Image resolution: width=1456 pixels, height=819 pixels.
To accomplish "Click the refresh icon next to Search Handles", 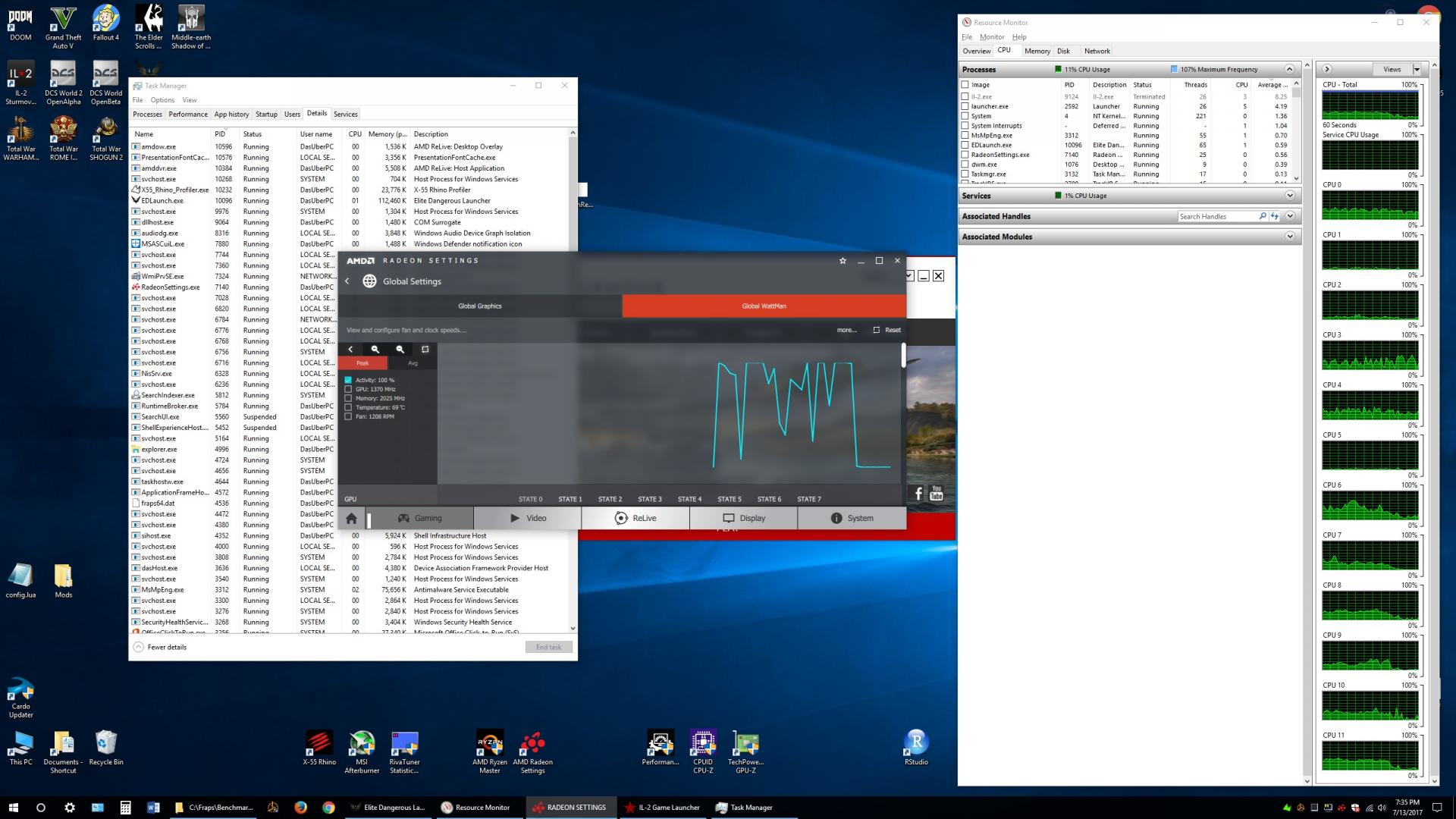I will [x=1275, y=216].
